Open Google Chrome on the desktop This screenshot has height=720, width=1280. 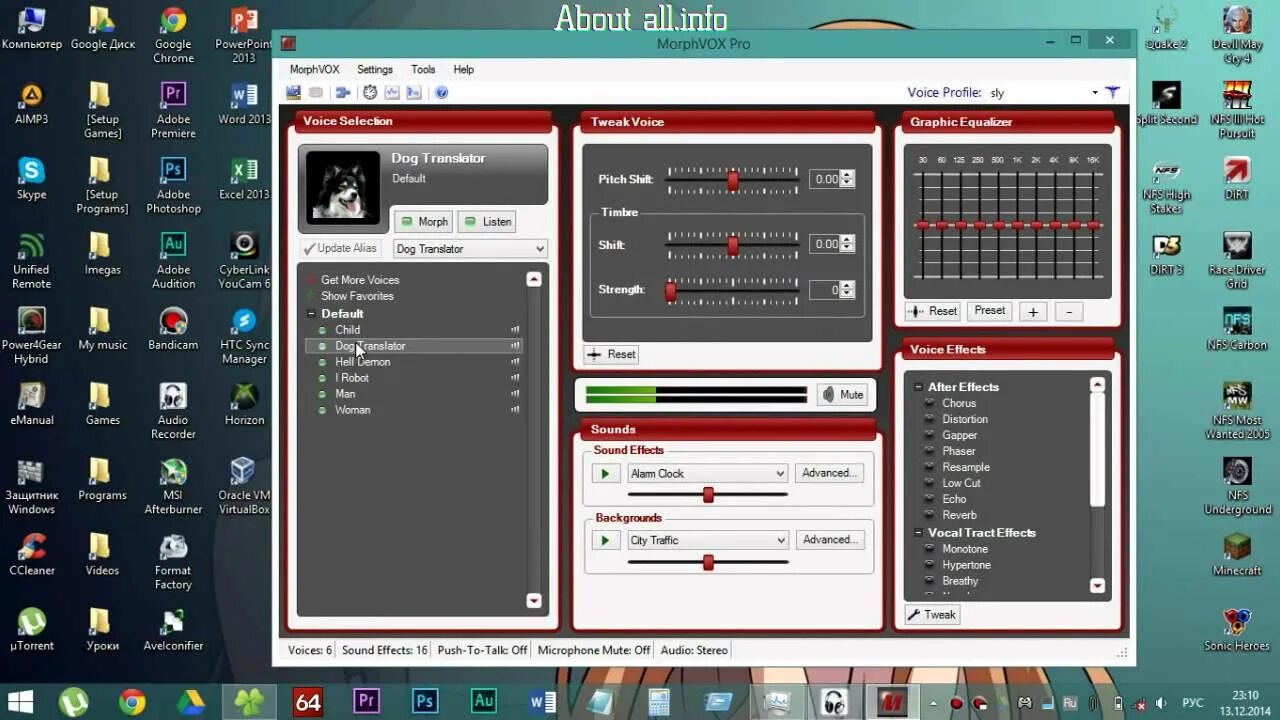(173, 36)
